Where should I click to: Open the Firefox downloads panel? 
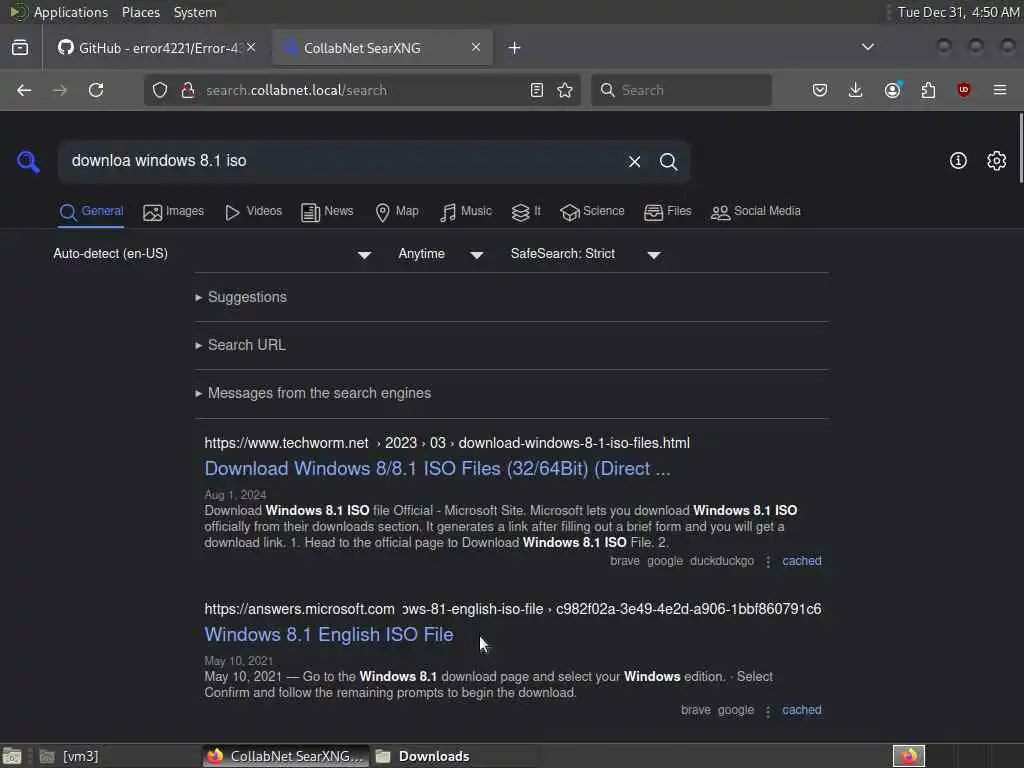[x=856, y=90]
